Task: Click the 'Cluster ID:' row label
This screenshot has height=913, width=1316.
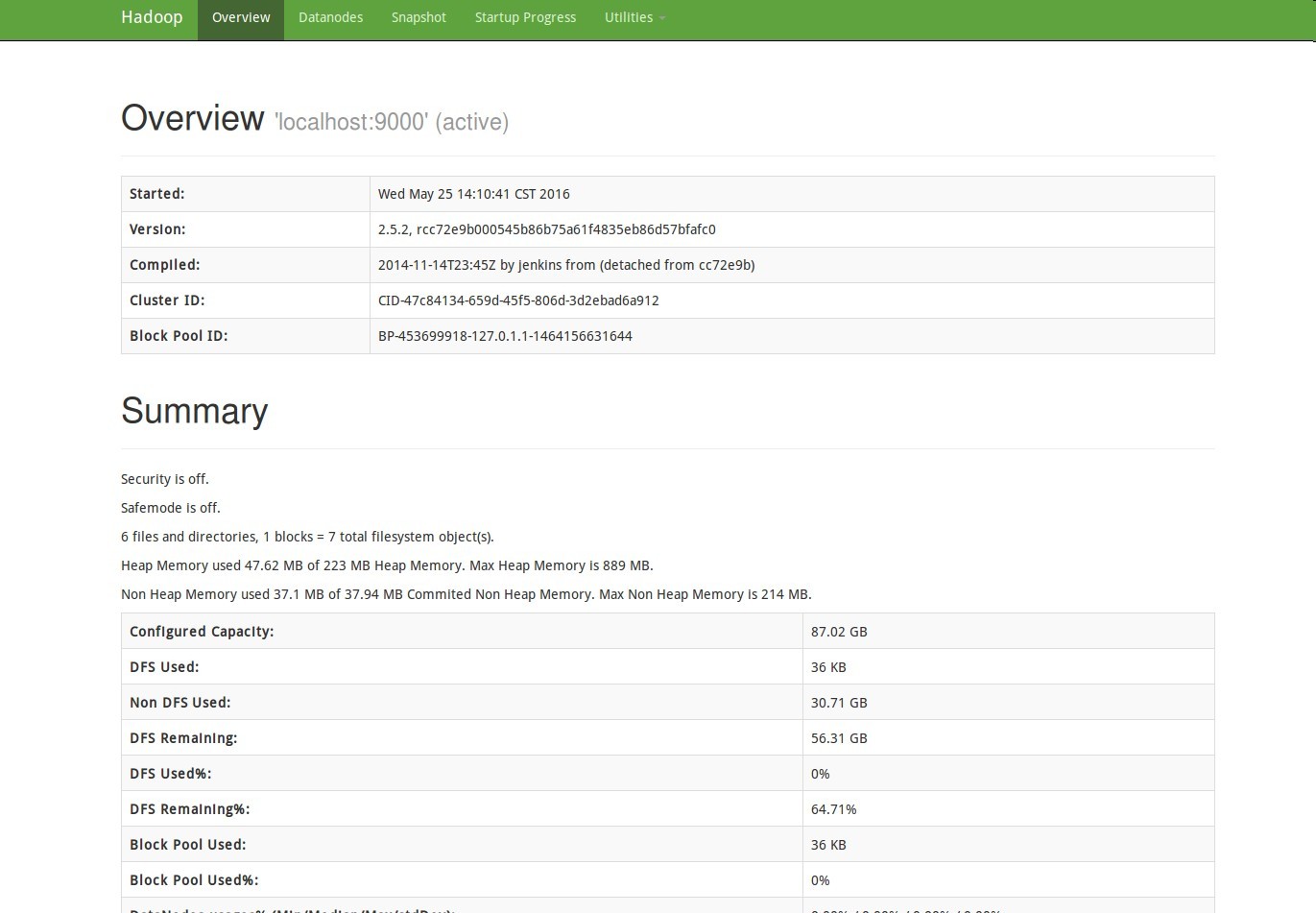Action: point(167,300)
